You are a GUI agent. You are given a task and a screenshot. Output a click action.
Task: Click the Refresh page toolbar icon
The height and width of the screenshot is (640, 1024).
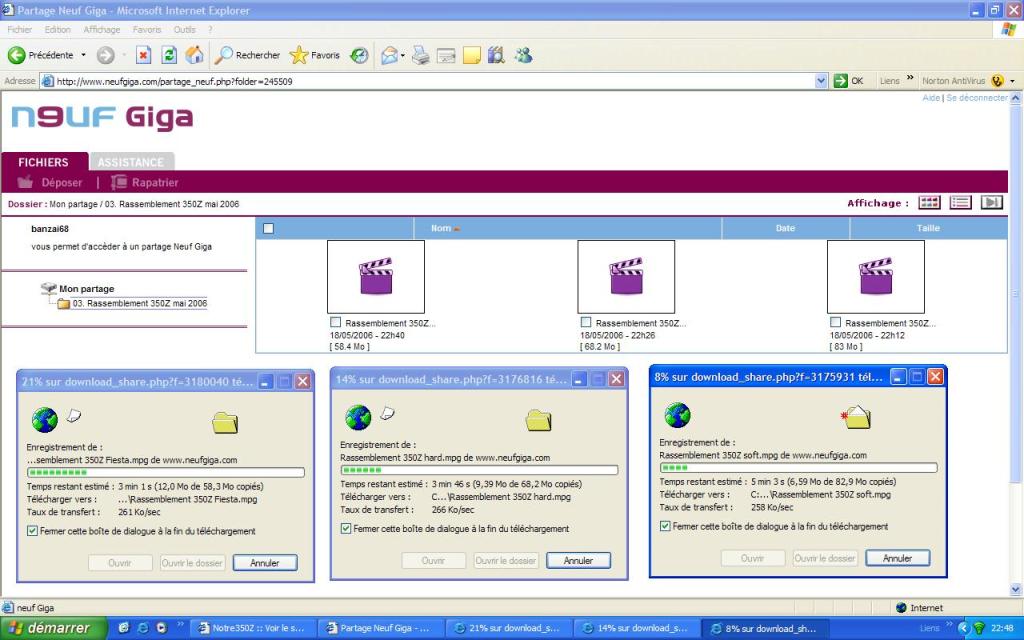[169, 56]
